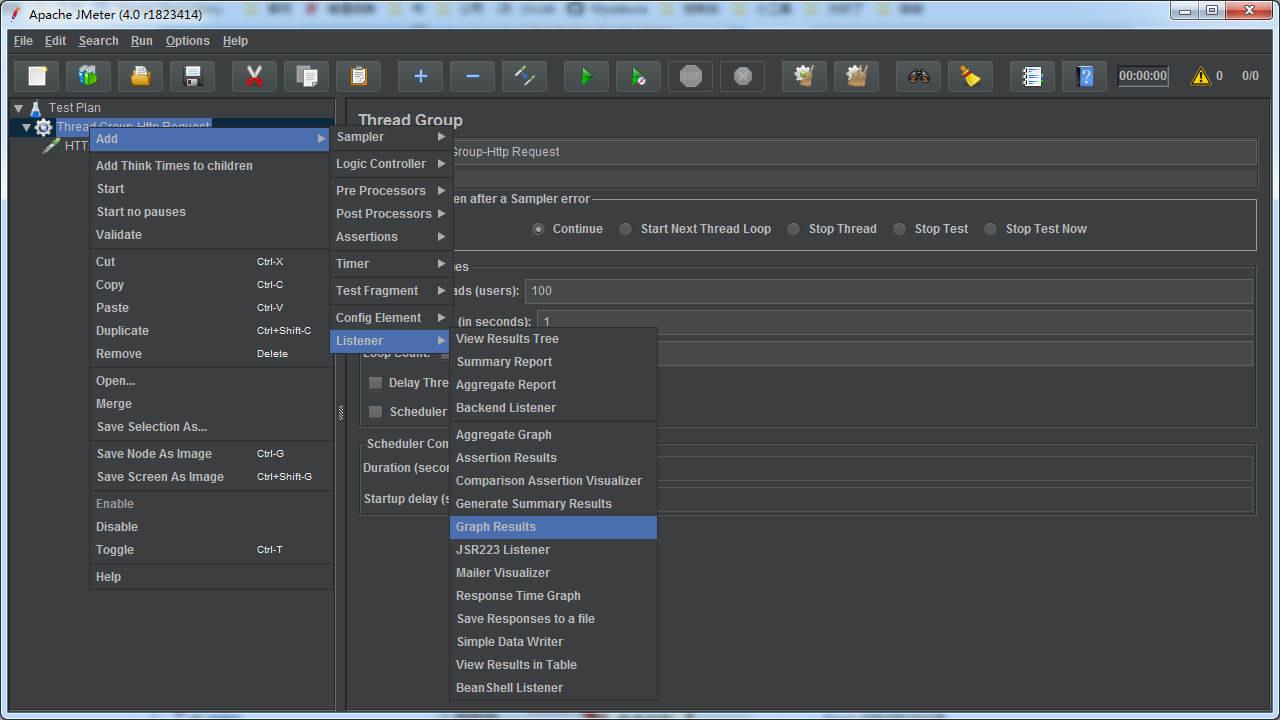Collapse the Thread Group tree node arrow
This screenshot has width=1280, height=720.
[27, 127]
